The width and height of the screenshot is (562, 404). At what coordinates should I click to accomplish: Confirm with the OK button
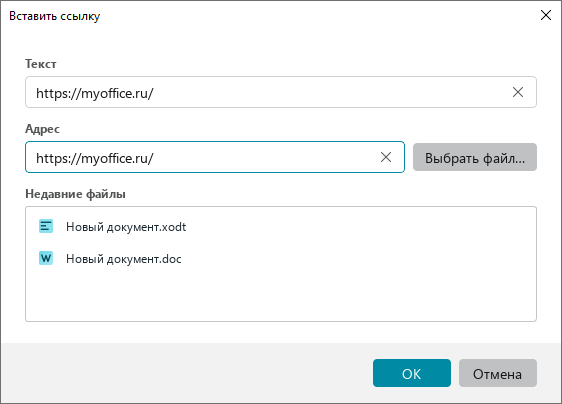point(411,373)
